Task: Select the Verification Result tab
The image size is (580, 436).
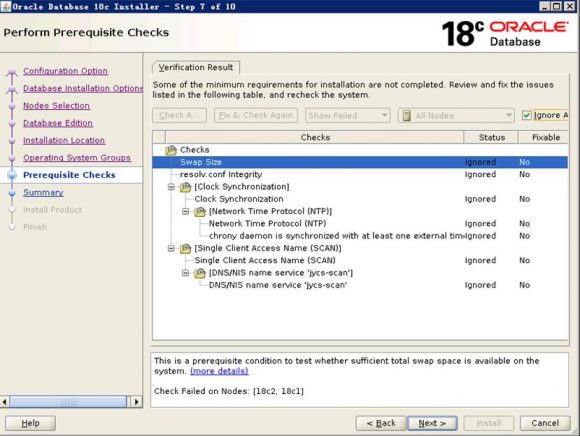Action: coord(196,67)
